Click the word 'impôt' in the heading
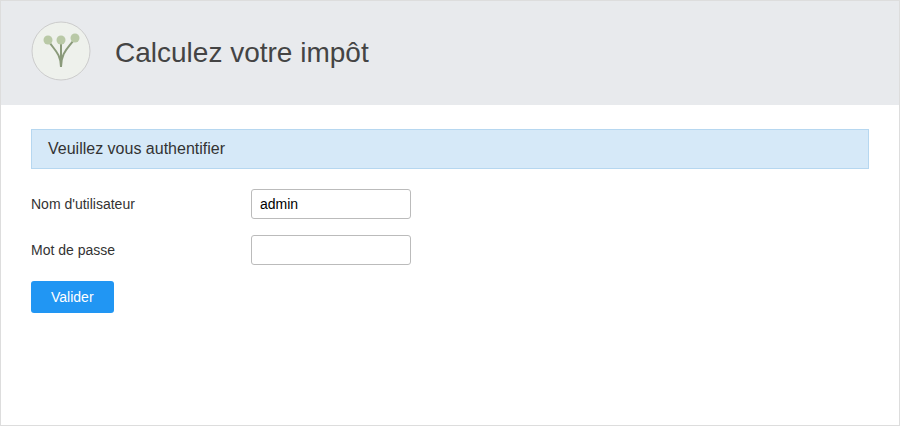The image size is (900, 426). click(x=334, y=53)
